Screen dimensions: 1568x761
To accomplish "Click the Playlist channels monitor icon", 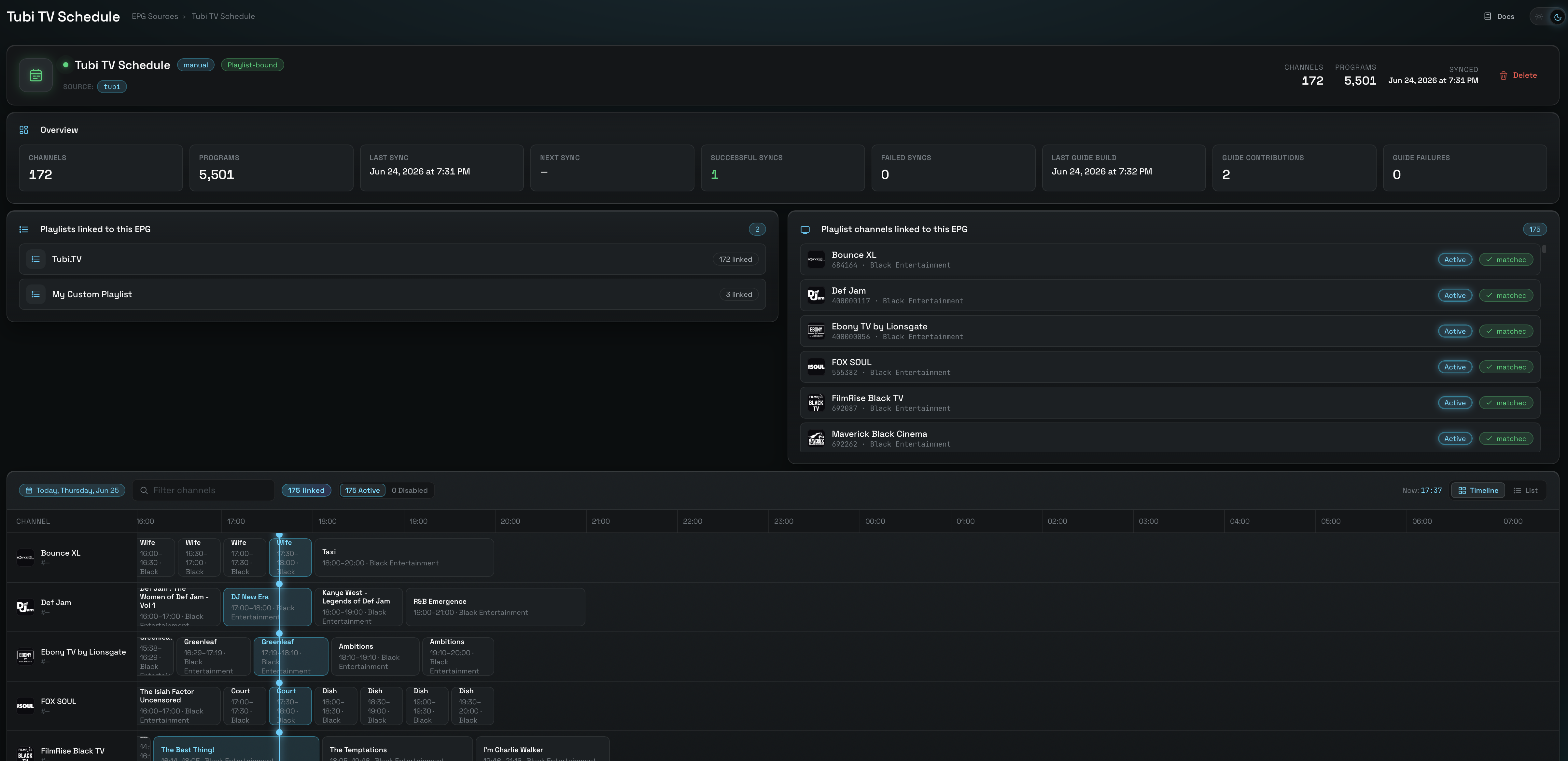I will (x=805, y=230).
